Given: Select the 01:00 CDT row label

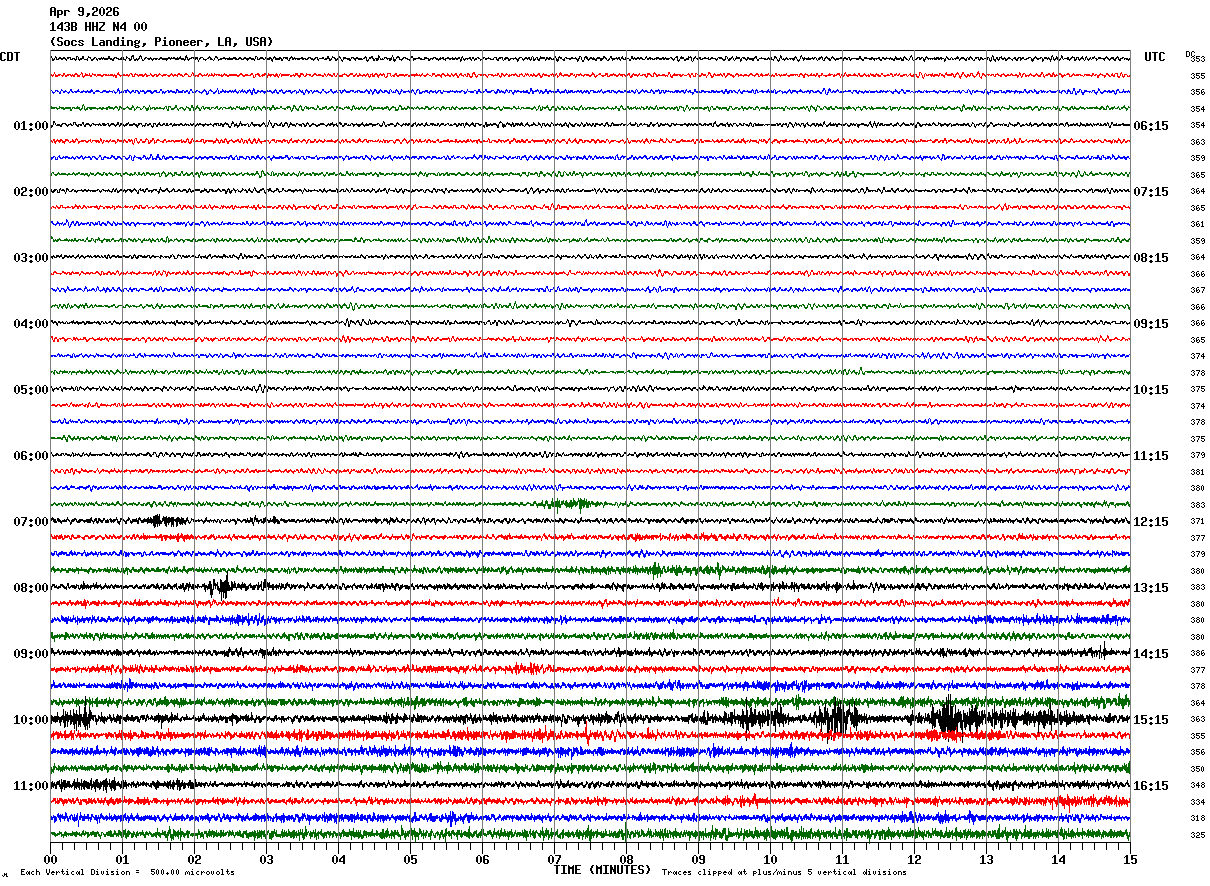Looking at the screenshot, I should coord(31,126).
